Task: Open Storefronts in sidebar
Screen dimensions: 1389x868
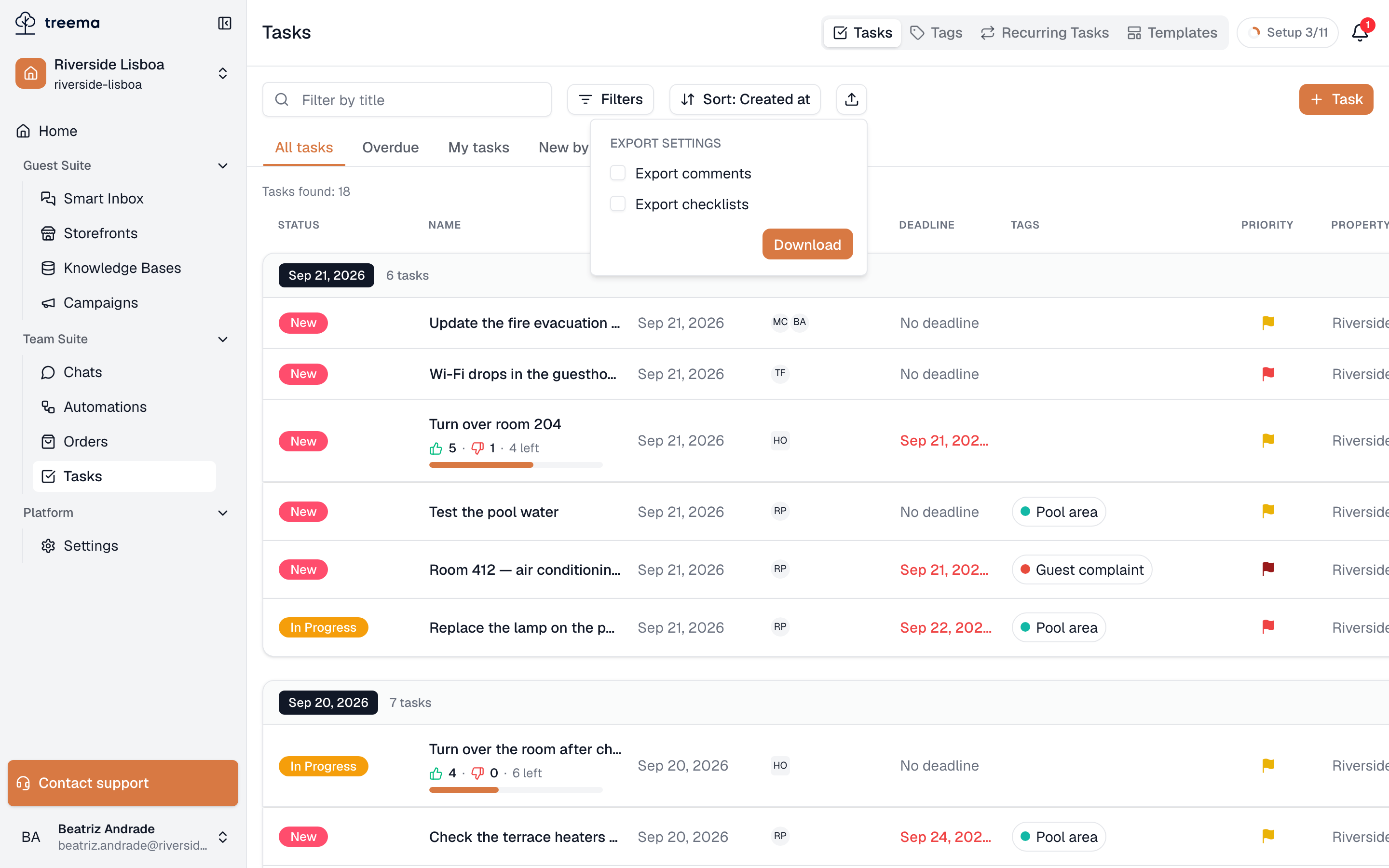Action: coord(124,233)
